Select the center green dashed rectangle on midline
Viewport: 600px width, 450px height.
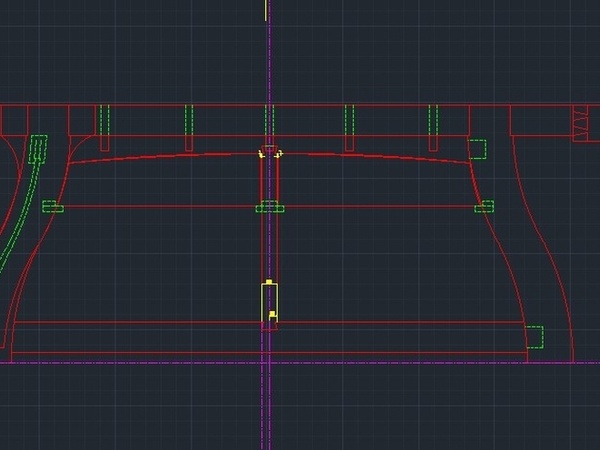tap(270, 207)
